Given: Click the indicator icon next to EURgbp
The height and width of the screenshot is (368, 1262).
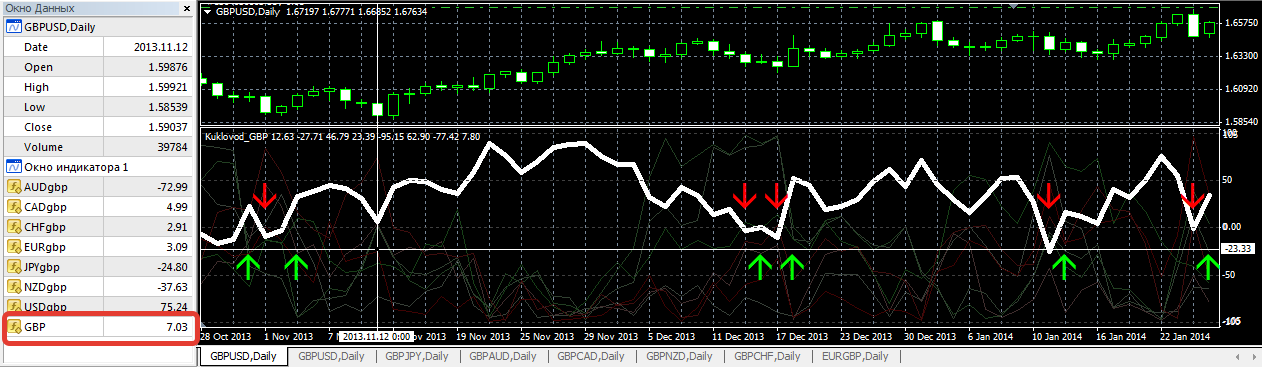Looking at the screenshot, I should tap(15, 246).
